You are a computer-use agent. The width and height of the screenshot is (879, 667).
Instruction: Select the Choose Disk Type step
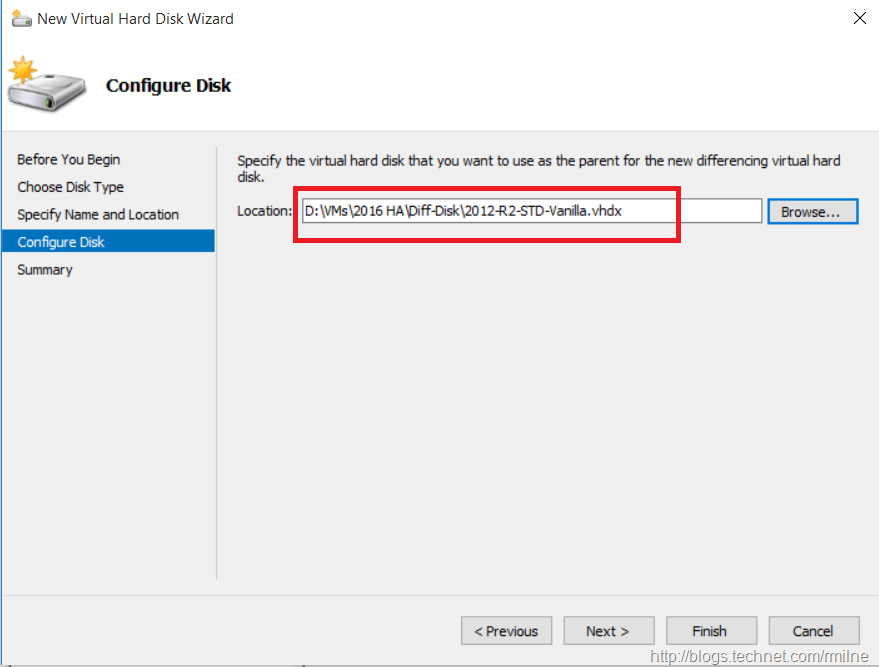(x=71, y=187)
